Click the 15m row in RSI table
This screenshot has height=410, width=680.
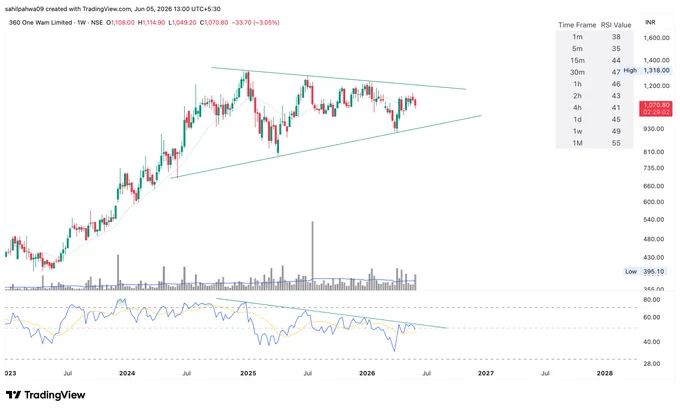[x=595, y=60]
